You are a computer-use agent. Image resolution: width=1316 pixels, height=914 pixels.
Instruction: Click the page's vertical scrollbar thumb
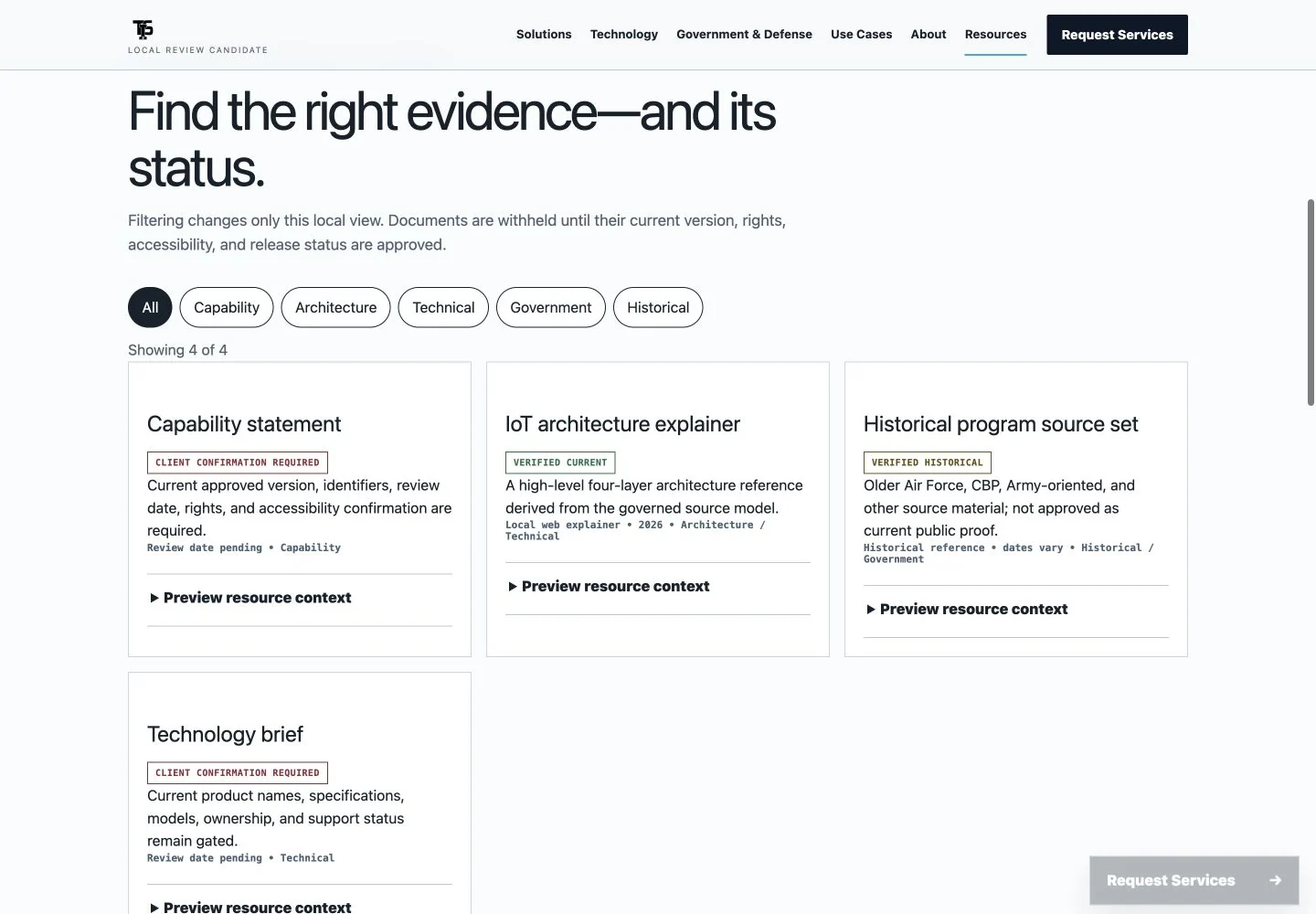pos(1311,302)
